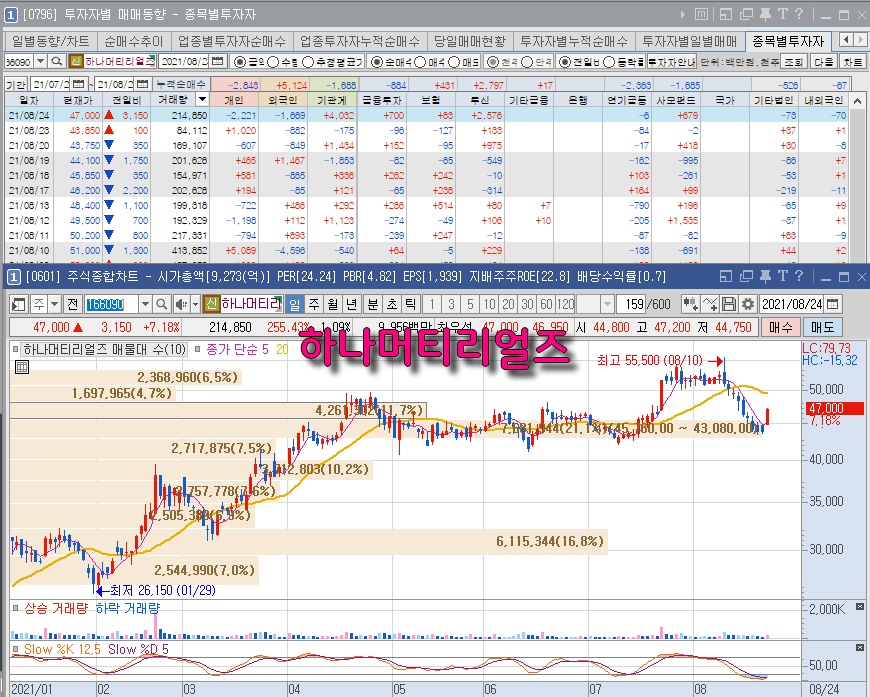870x697 pixels.
Task: Click the 조회 button
Action: 793,62
